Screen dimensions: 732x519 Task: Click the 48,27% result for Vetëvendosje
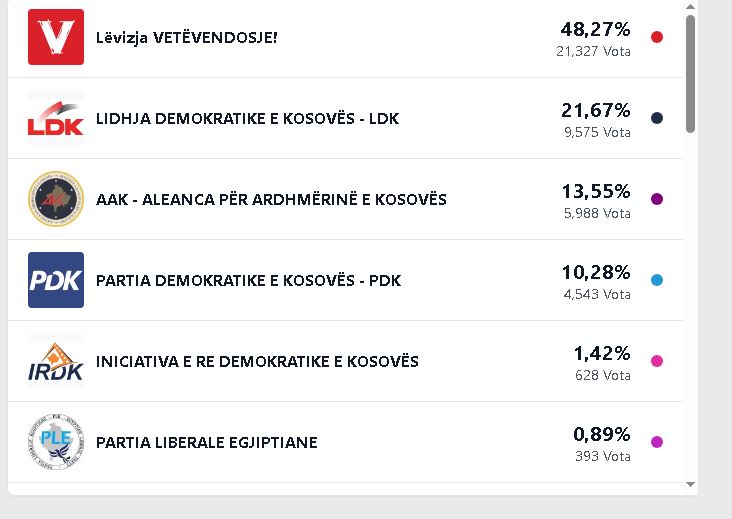tap(595, 28)
